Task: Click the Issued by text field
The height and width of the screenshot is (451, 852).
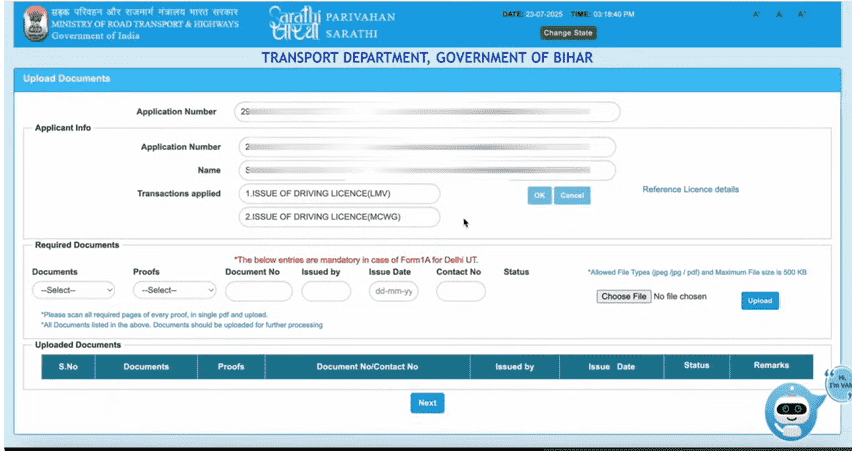Action: coord(326,291)
